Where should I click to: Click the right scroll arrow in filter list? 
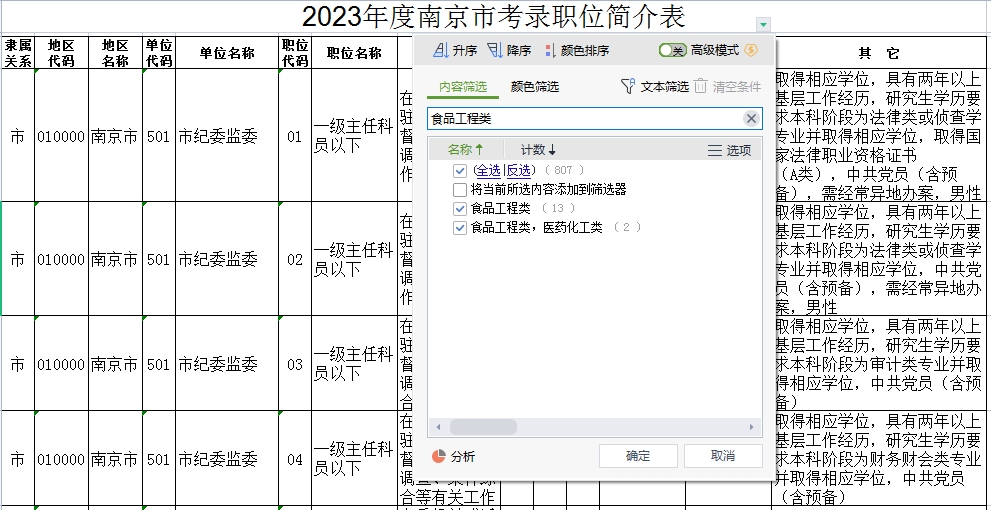click(x=751, y=427)
